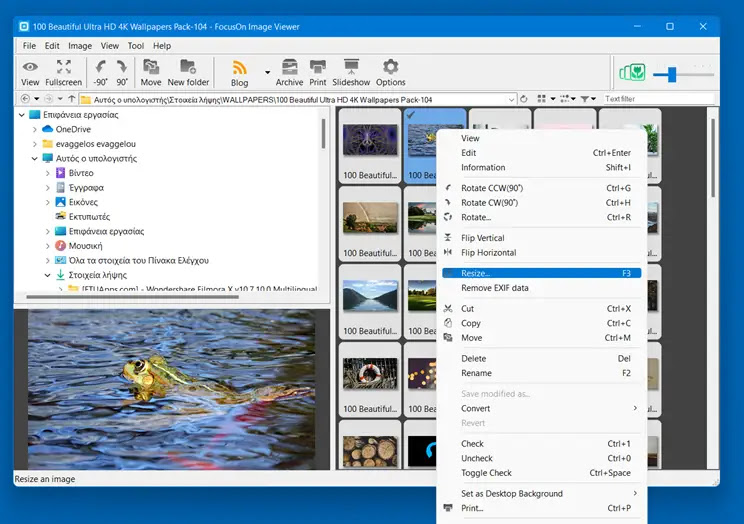The image size is (744, 524).
Task: Choose Delete in context menu
Action: [541, 358]
